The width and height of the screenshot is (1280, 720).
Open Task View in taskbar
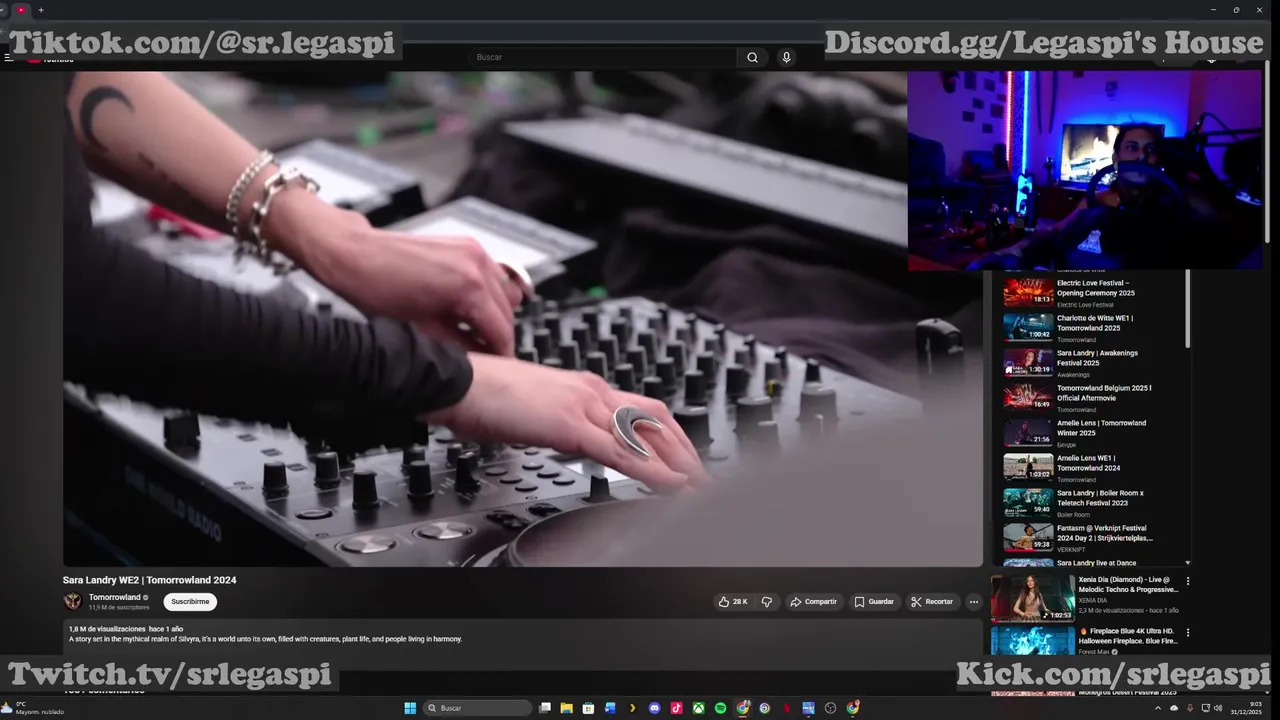click(545, 708)
